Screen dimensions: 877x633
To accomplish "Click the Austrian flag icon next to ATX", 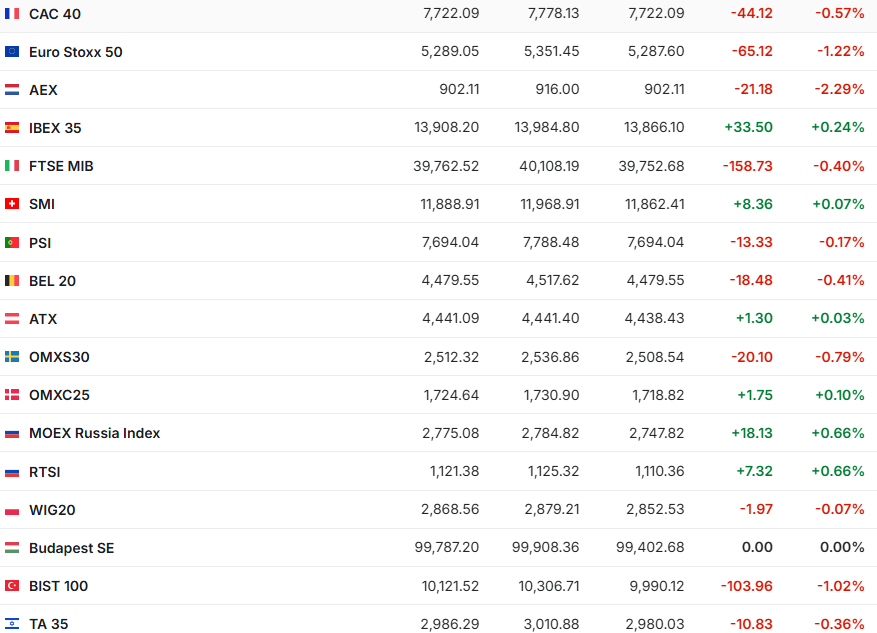I will coord(12,319).
